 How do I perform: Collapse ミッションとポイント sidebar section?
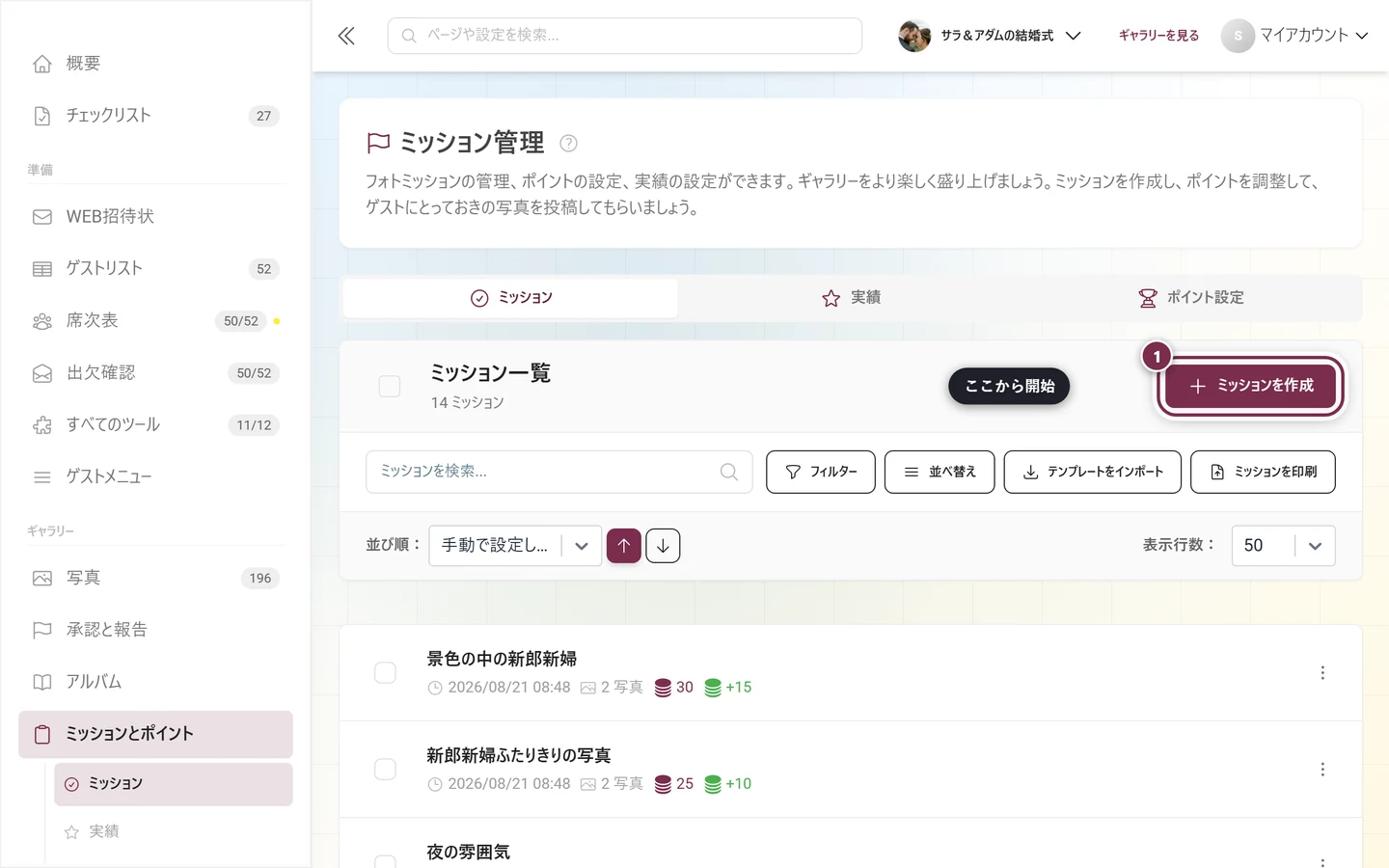click(x=155, y=734)
